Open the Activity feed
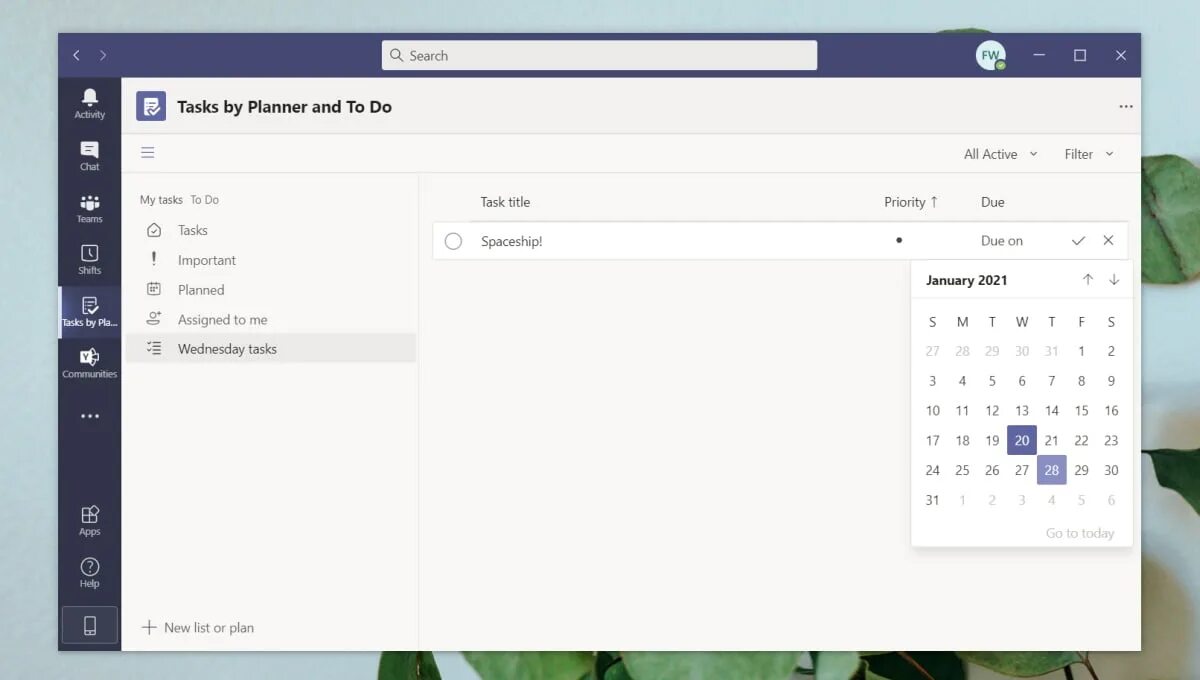This screenshot has height=680, width=1200. point(89,103)
